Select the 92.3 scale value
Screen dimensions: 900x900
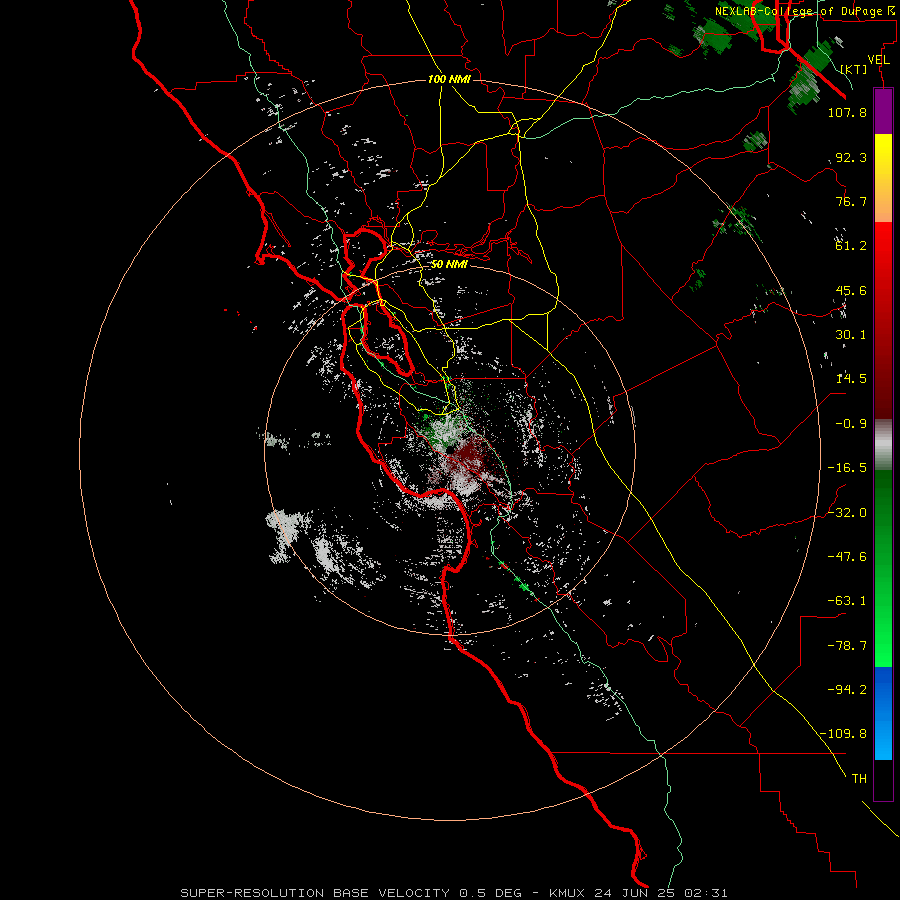click(851, 157)
